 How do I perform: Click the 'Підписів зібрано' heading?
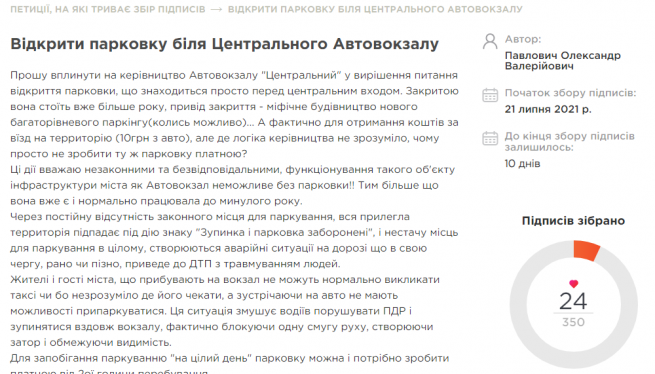pos(573,221)
